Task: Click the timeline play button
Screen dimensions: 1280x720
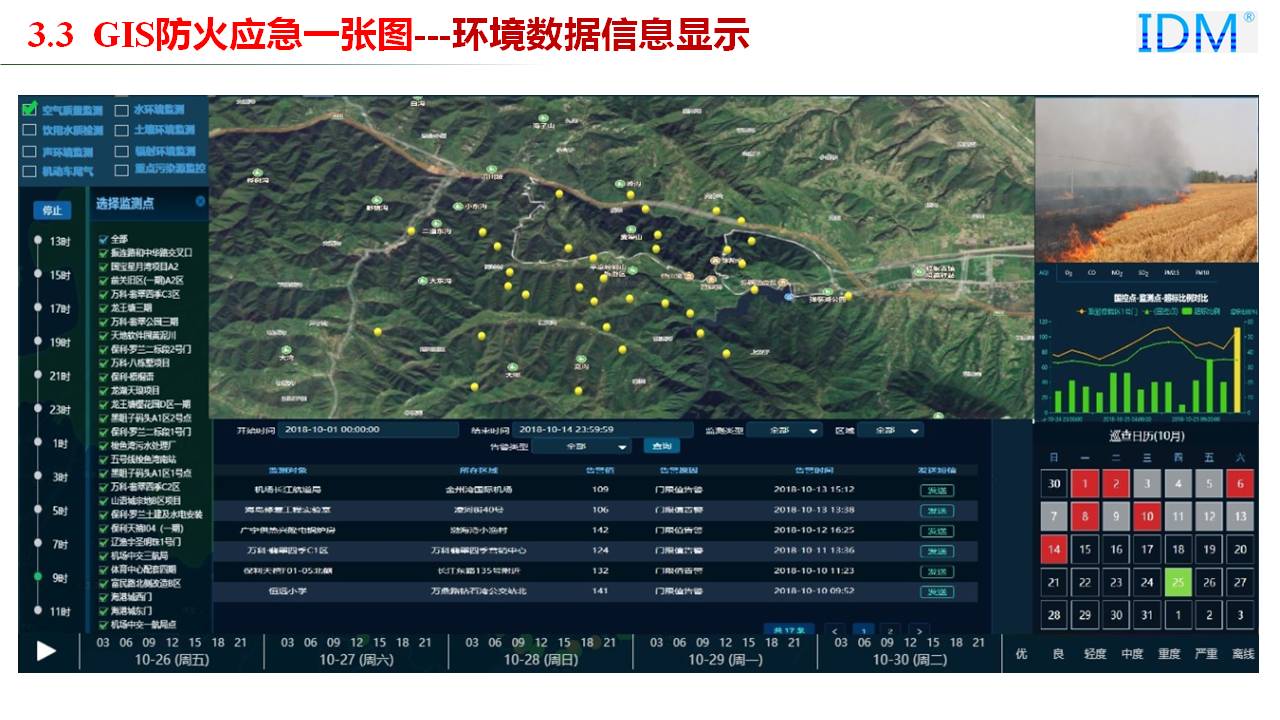Action: coord(46,651)
